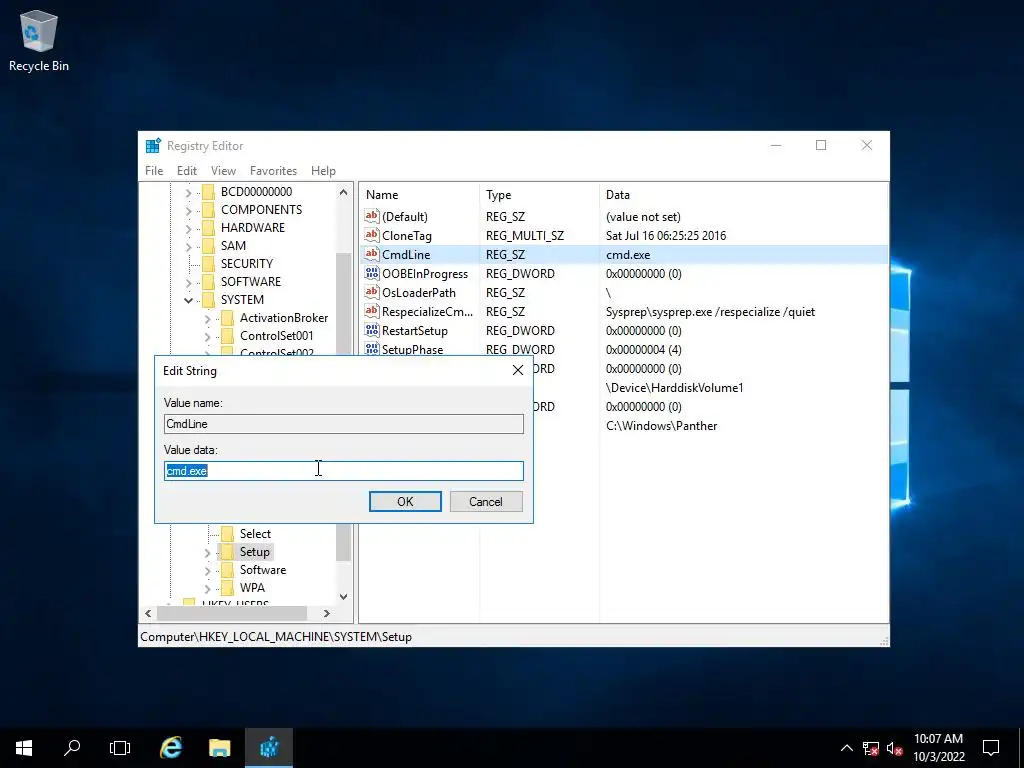Close the Edit String dialog with X
Image resolution: width=1024 pixels, height=768 pixels.
click(x=518, y=370)
